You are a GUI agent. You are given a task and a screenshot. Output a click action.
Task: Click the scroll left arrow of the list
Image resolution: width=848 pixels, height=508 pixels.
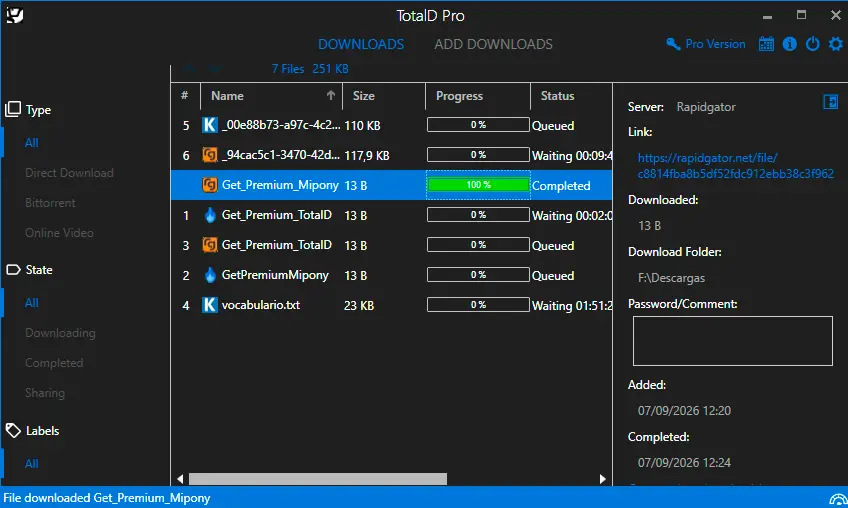[180, 479]
